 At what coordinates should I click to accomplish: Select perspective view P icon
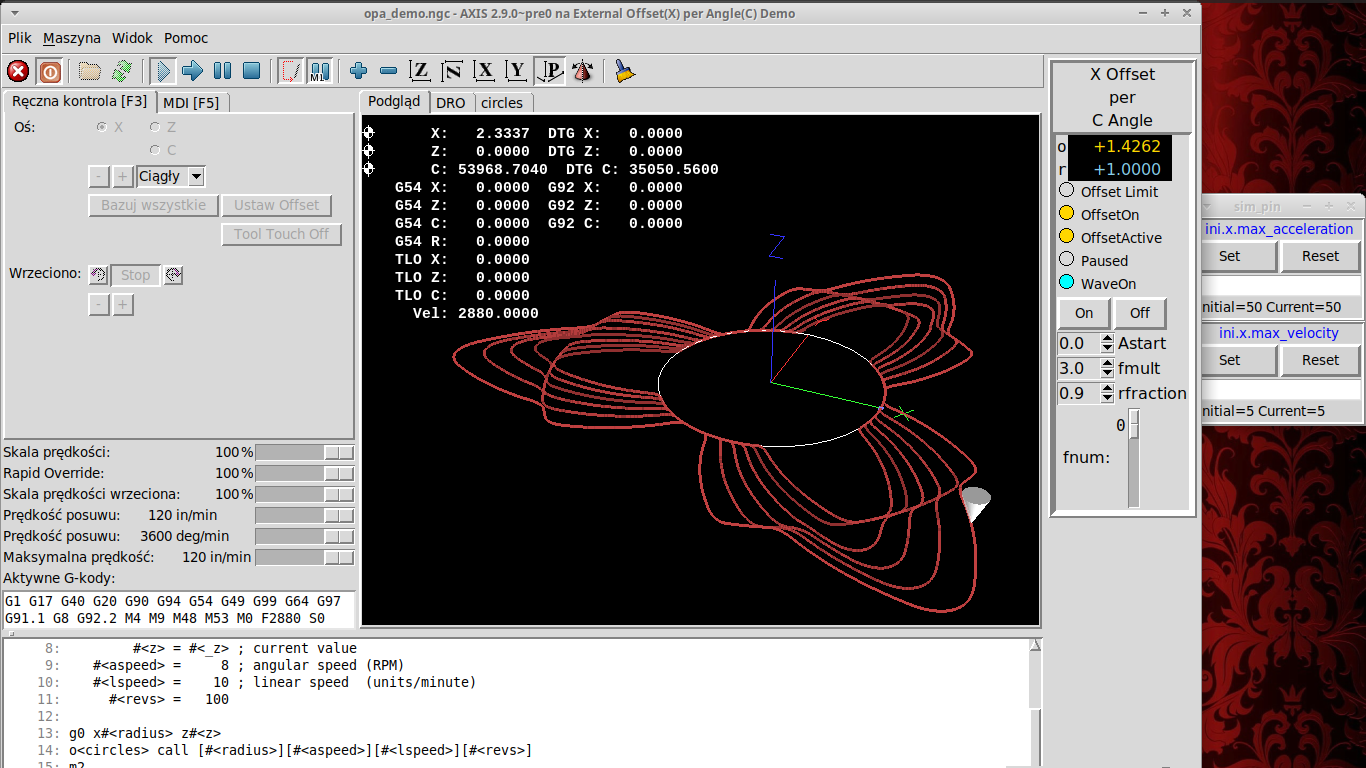550,71
